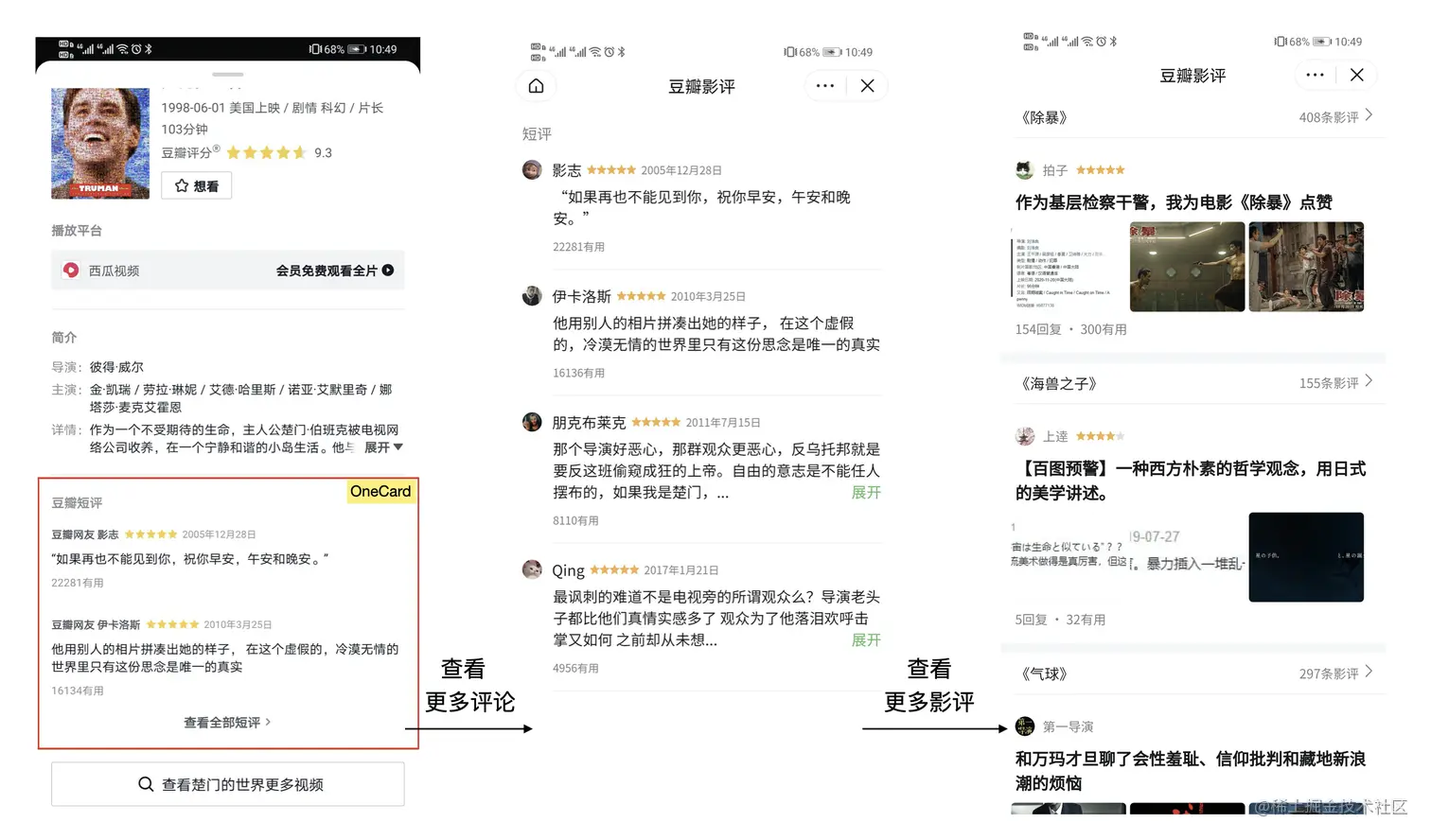Screen dimensions: 1431x840
Task: Tap 5回复 · 32有用 stats
Action: (1060, 620)
